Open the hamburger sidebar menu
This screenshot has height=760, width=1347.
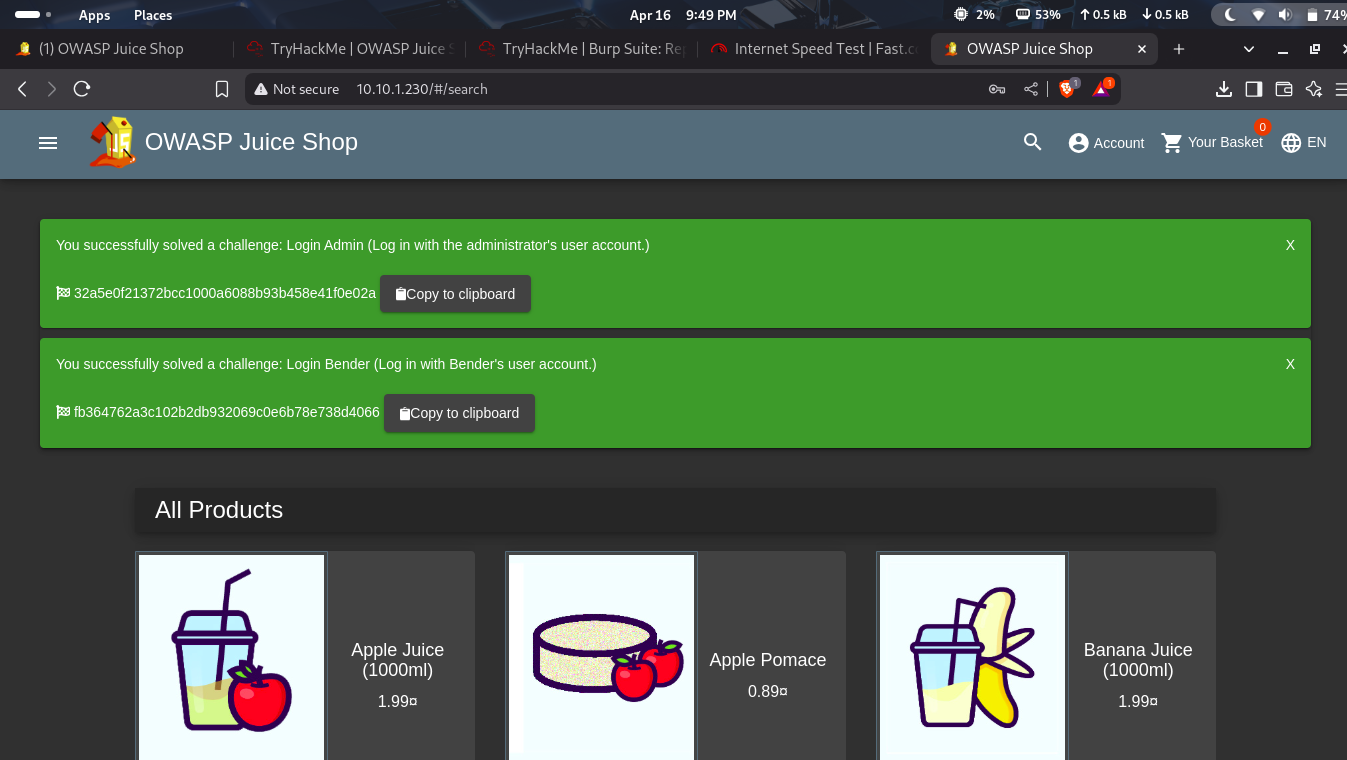pyautogui.click(x=47, y=143)
